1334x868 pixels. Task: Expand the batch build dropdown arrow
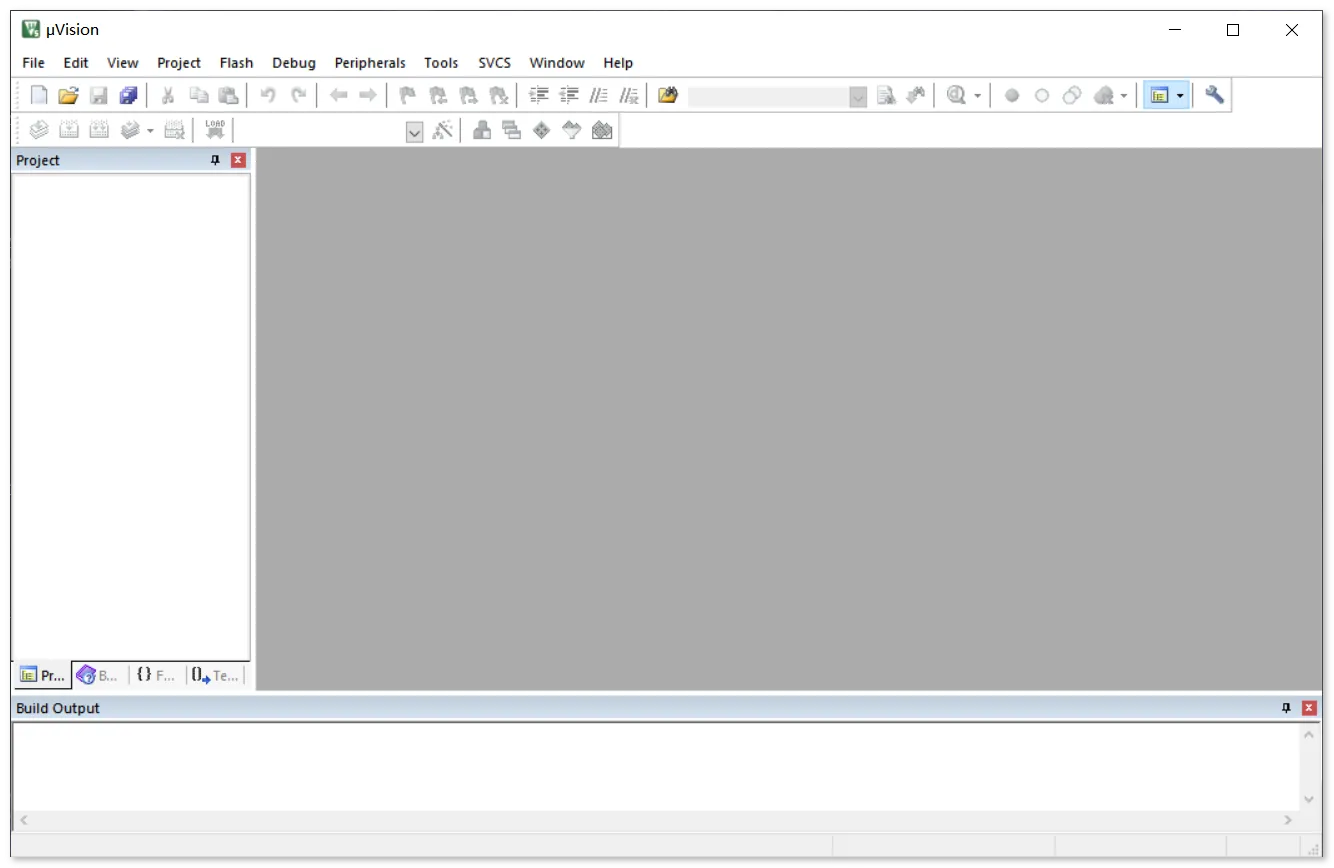[x=150, y=131]
